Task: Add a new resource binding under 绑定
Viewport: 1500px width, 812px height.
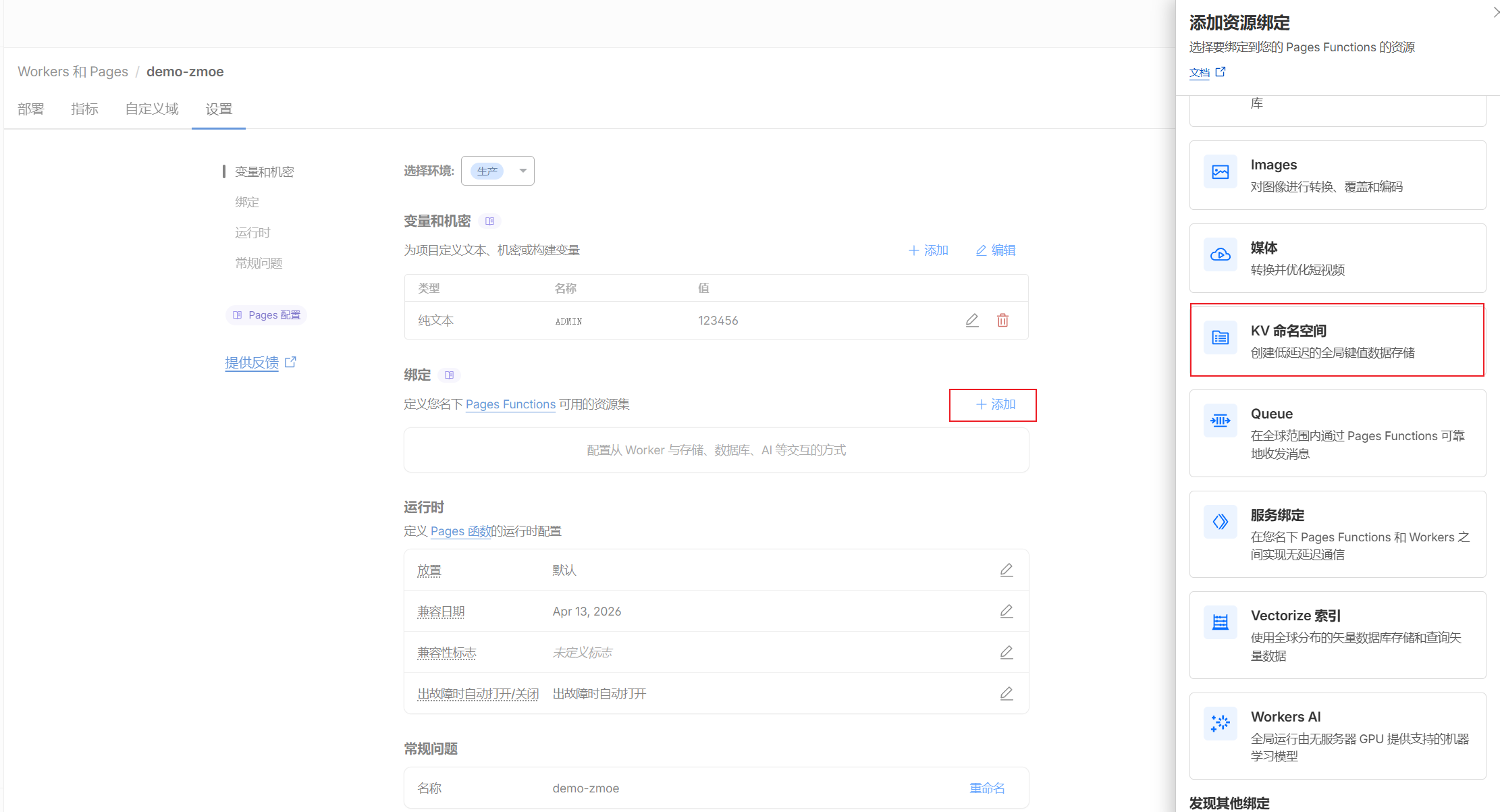Action: coord(996,404)
